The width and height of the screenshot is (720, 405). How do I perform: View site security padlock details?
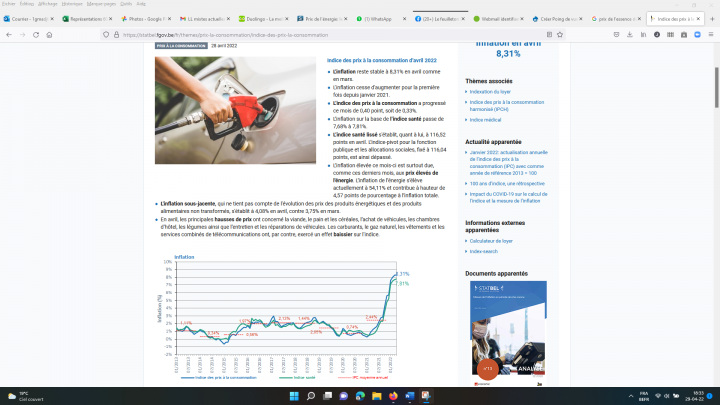pos(116,35)
